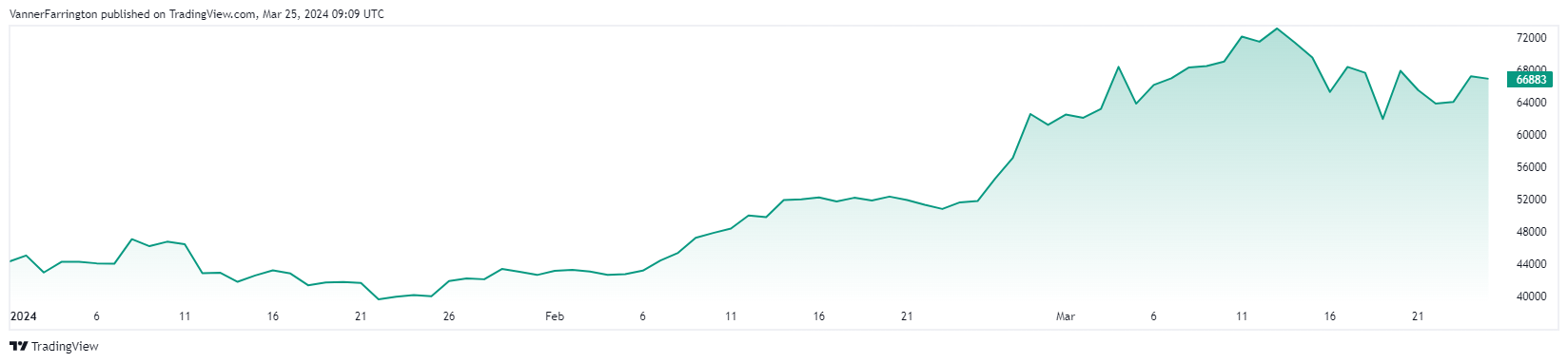Click the 48000 price axis label
Screen dimensions: 1568x363
[1531, 232]
